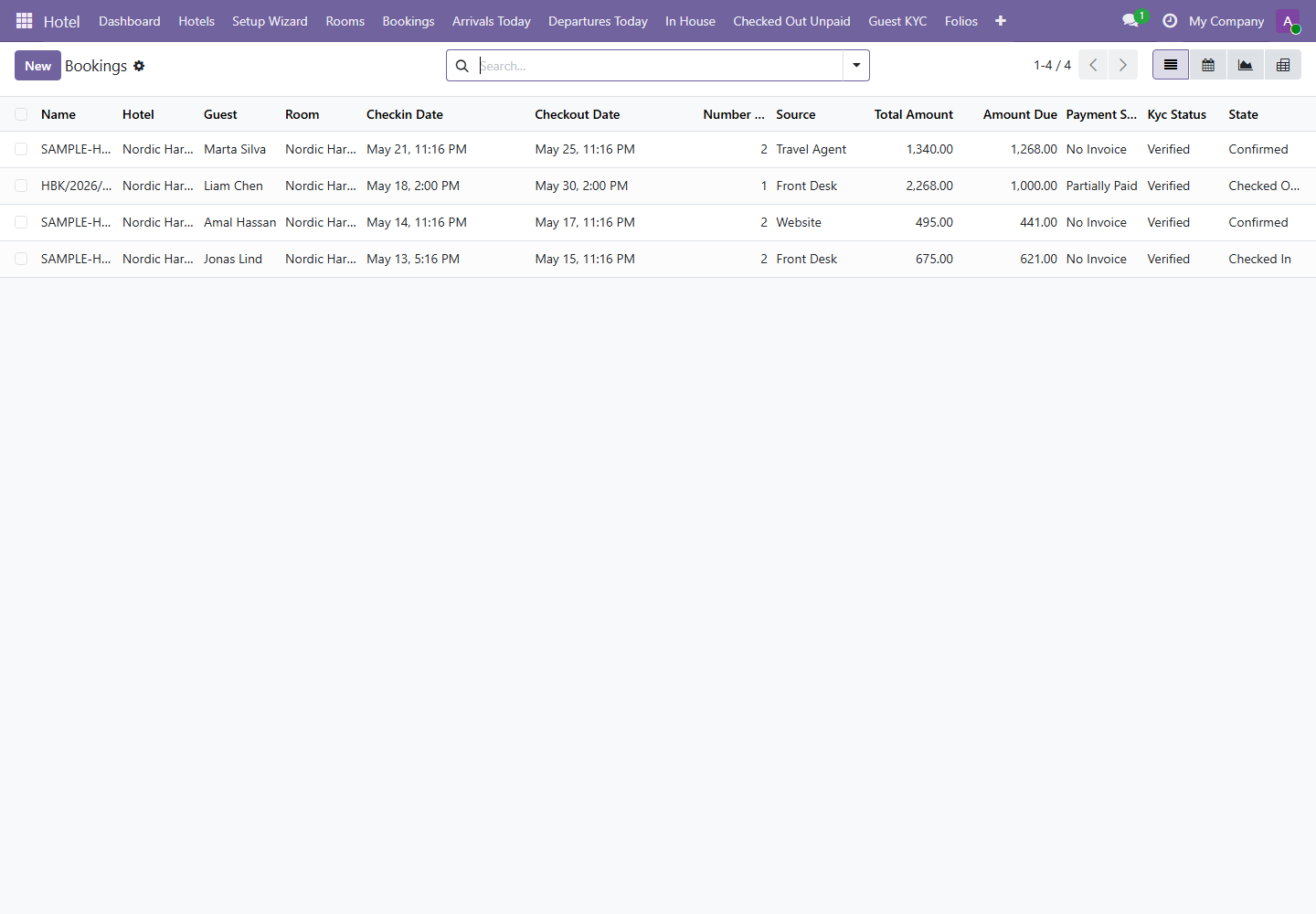The height and width of the screenshot is (914, 1316).
Task: Sort by Total Amount column header
Action: [x=913, y=114]
